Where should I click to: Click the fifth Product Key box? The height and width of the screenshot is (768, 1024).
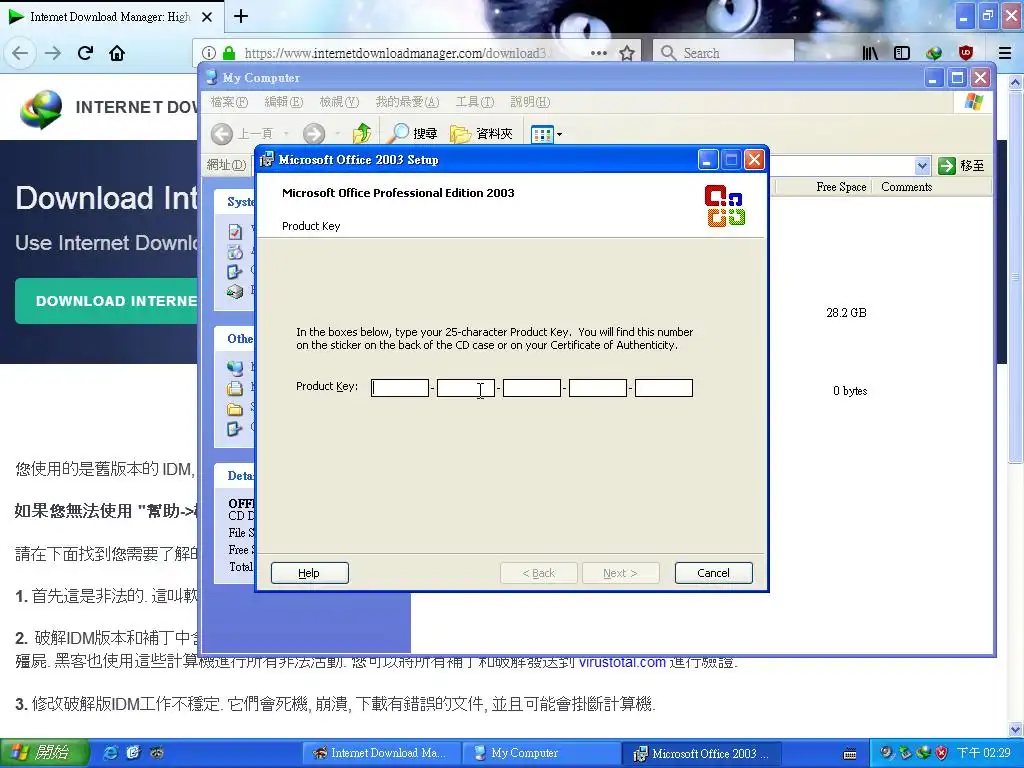(664, 388)
